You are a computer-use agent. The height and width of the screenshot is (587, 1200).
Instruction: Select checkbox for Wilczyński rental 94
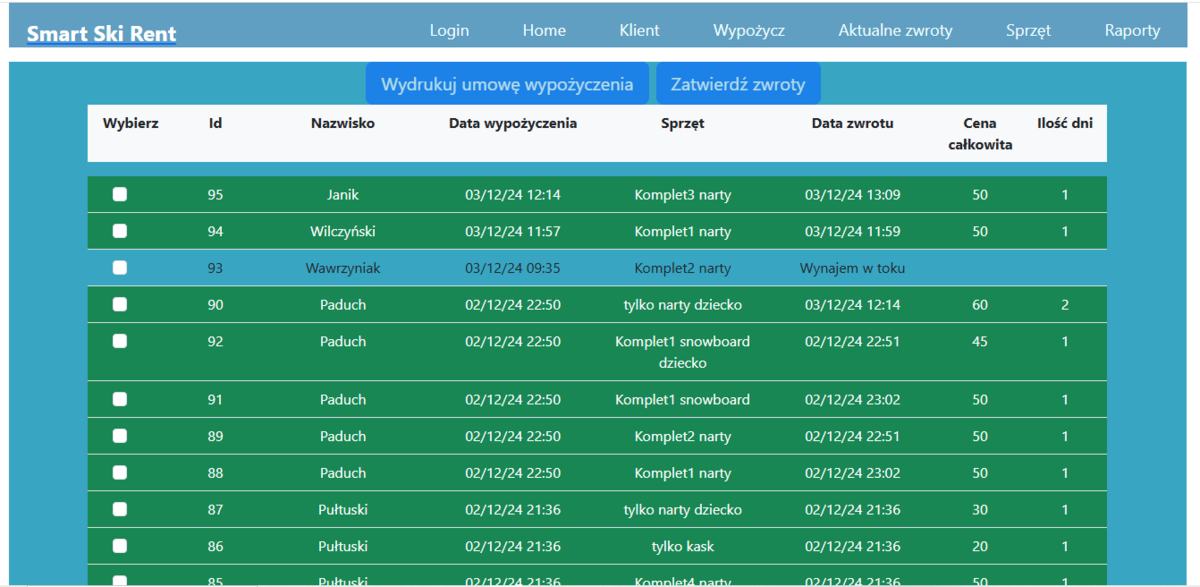(x=120, y=231)
